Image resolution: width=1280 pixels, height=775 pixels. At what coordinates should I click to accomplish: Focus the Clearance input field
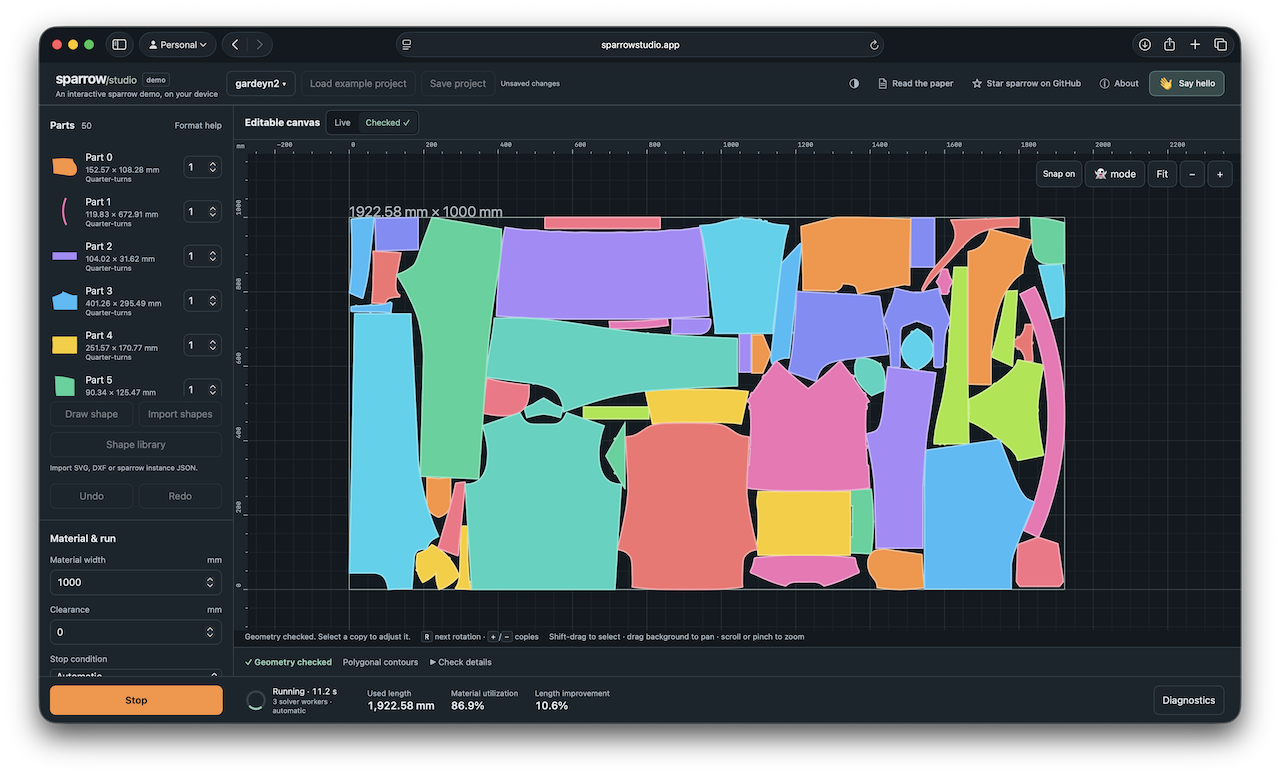[x=136, y=632]
